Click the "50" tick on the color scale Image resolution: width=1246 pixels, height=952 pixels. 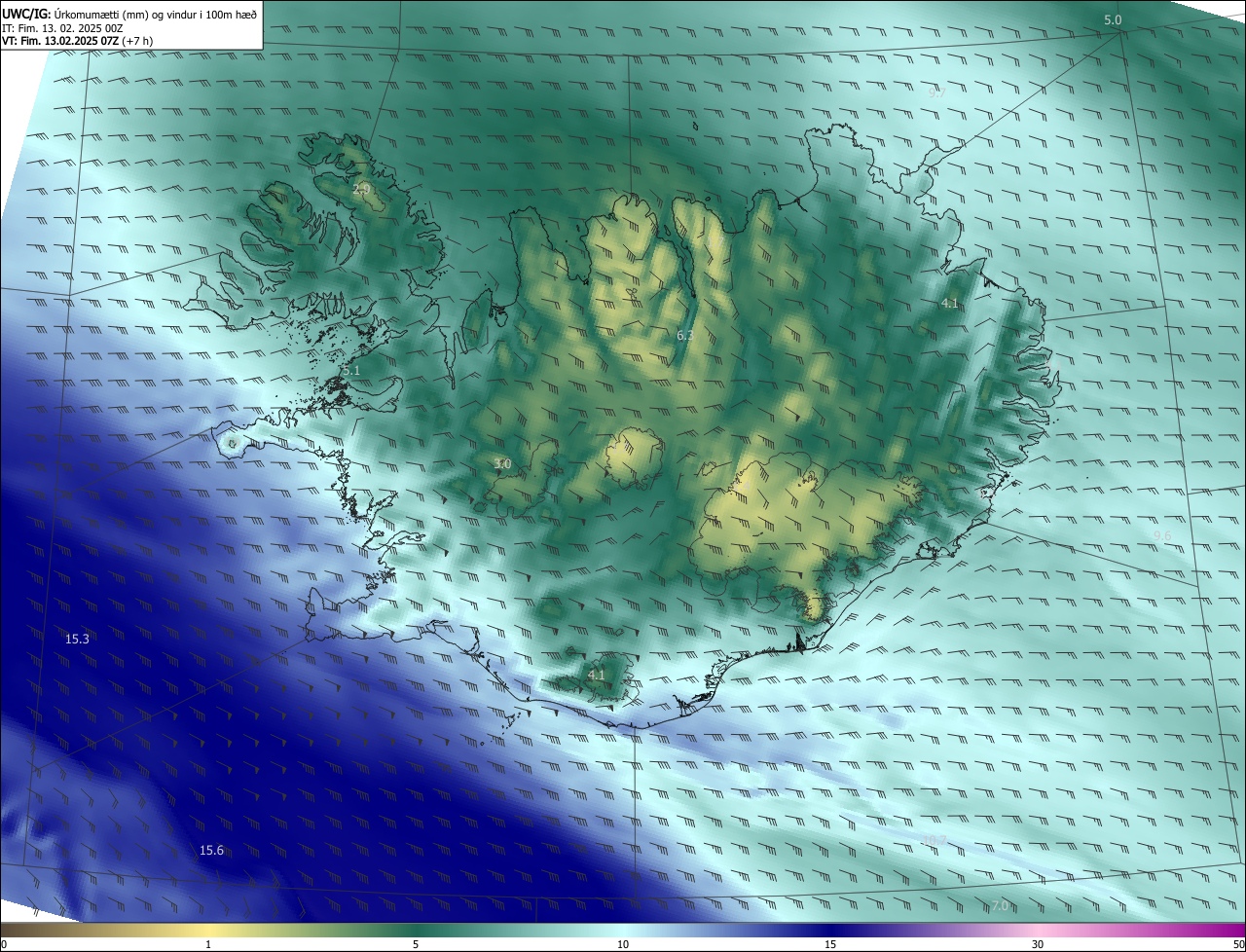[x=1238, y=944]
